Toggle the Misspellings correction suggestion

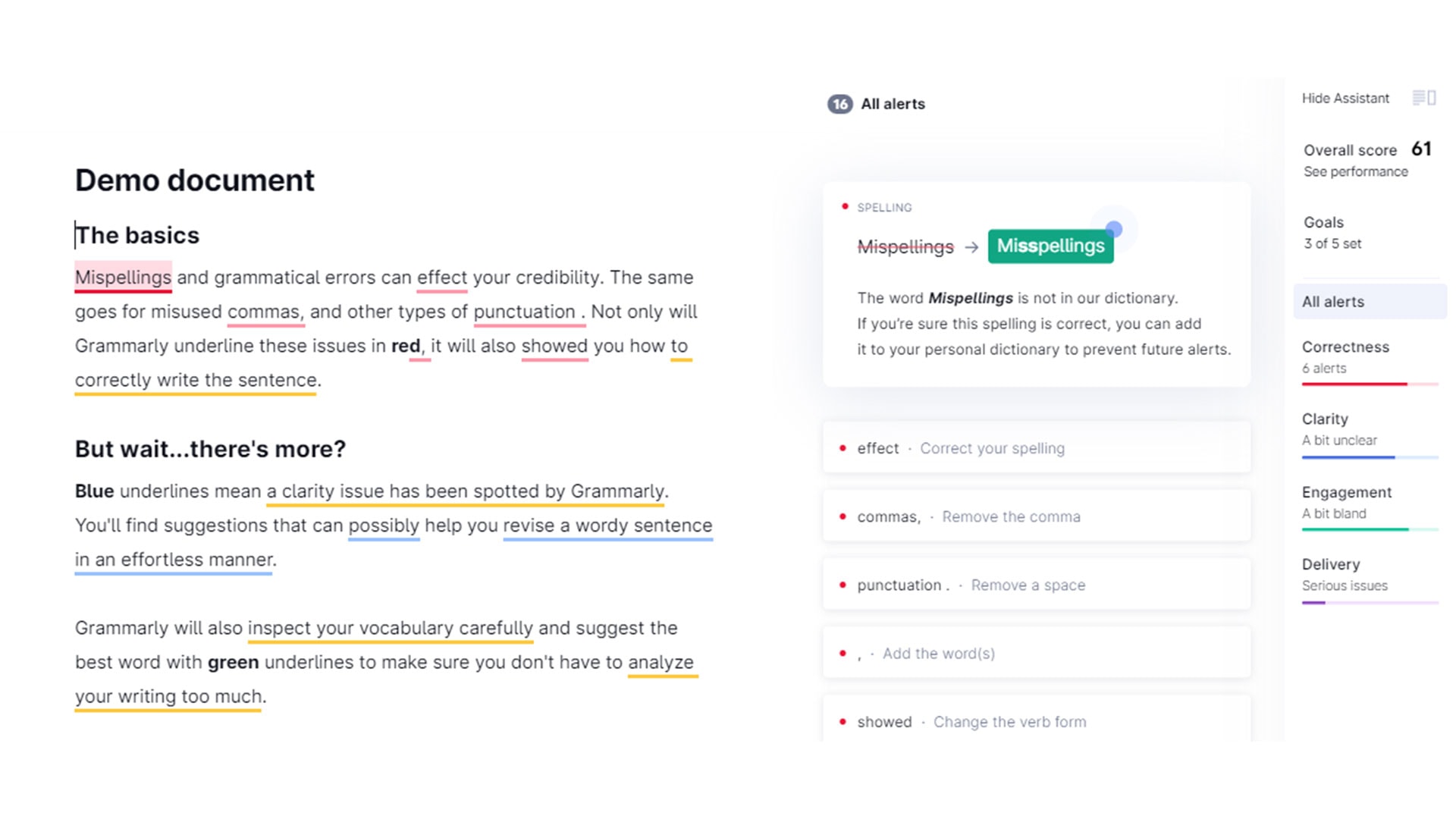pos(1050,246)
